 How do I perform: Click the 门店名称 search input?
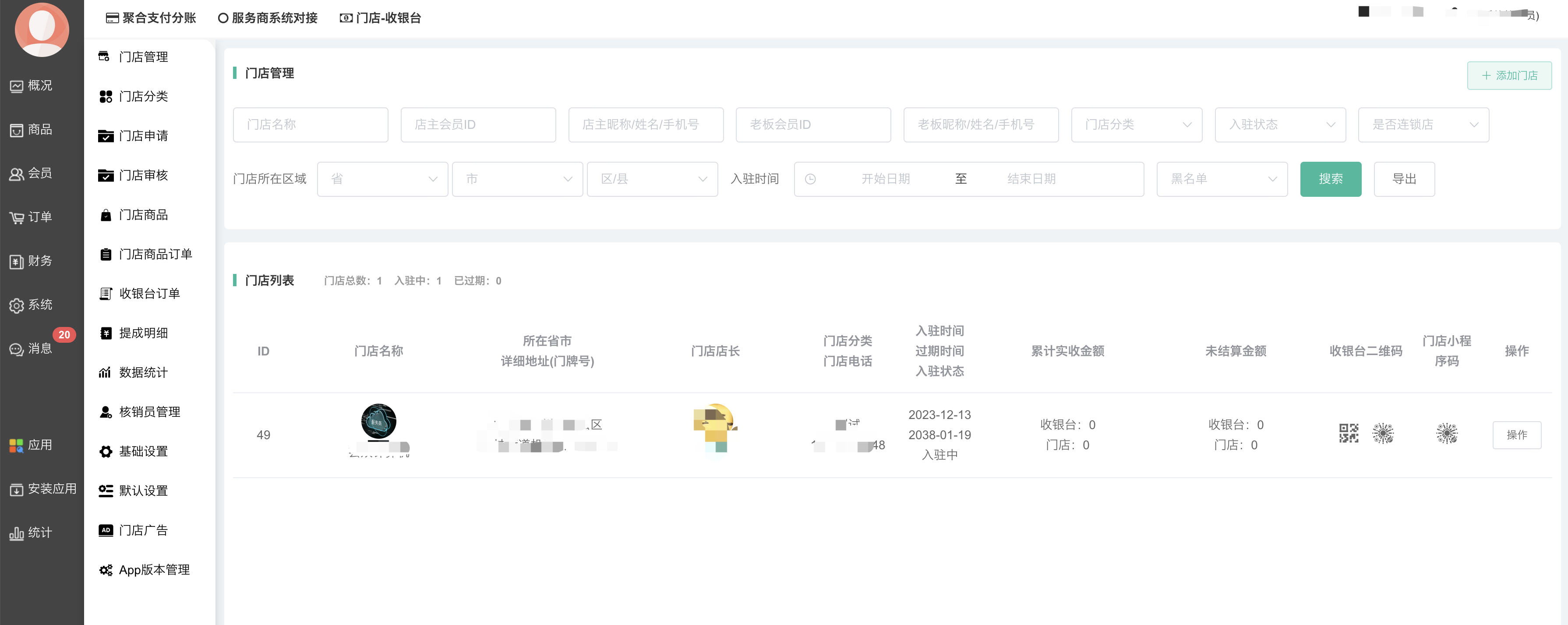pyautogui.click(x=311, y=125)
